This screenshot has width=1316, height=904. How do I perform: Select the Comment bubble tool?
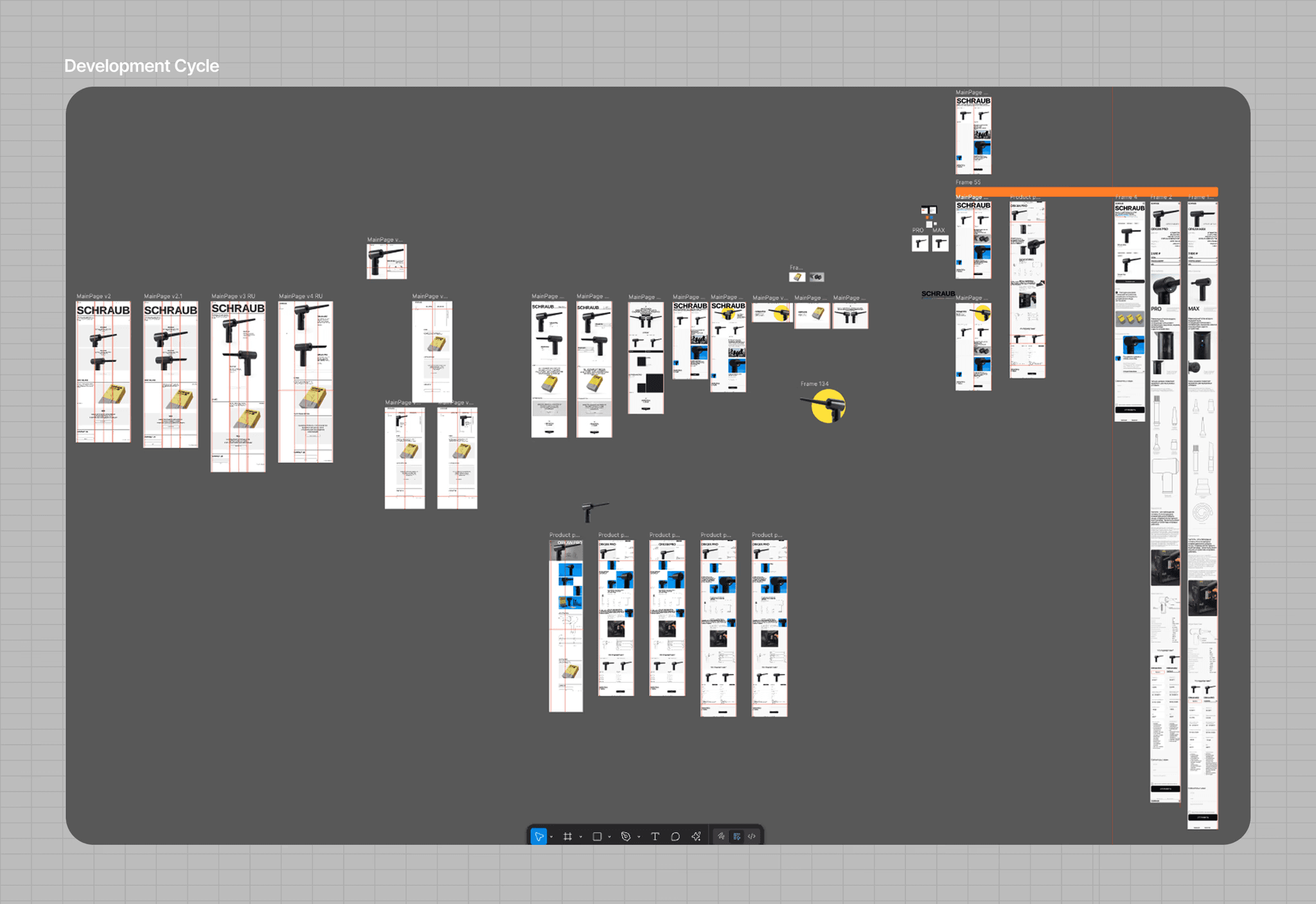click(675, 837)
